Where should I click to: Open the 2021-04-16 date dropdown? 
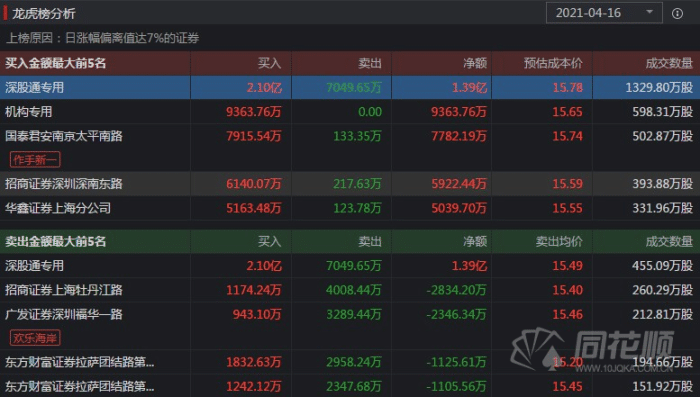pyautogui.click(x=604, y=13)
